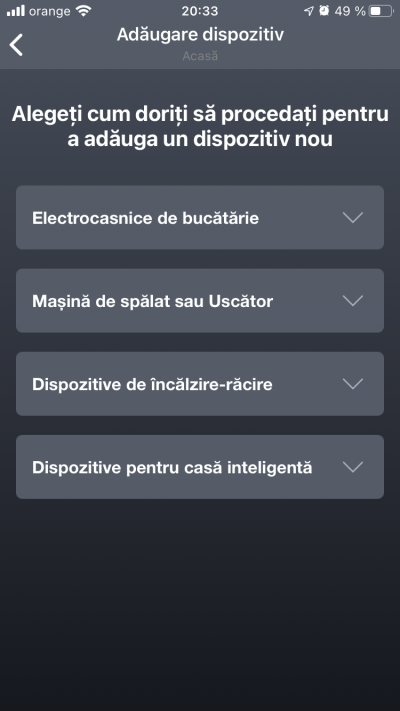Screen dimensions: 400x711
Task: Expand Dispozitive de încălzire-răcire chevron
Action: (x=353, y=384)
